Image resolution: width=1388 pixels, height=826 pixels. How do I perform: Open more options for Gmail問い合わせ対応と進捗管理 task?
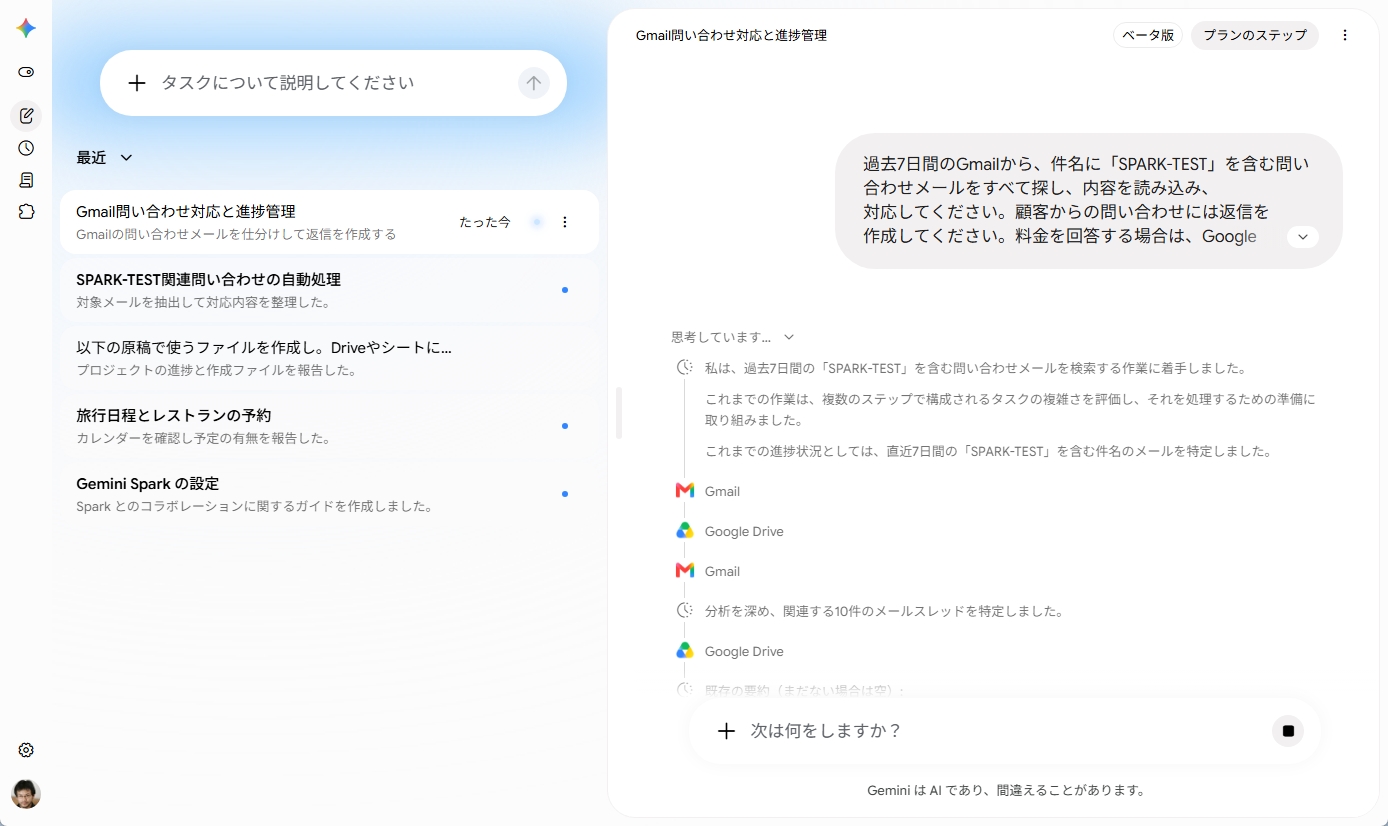coord(565,222)
